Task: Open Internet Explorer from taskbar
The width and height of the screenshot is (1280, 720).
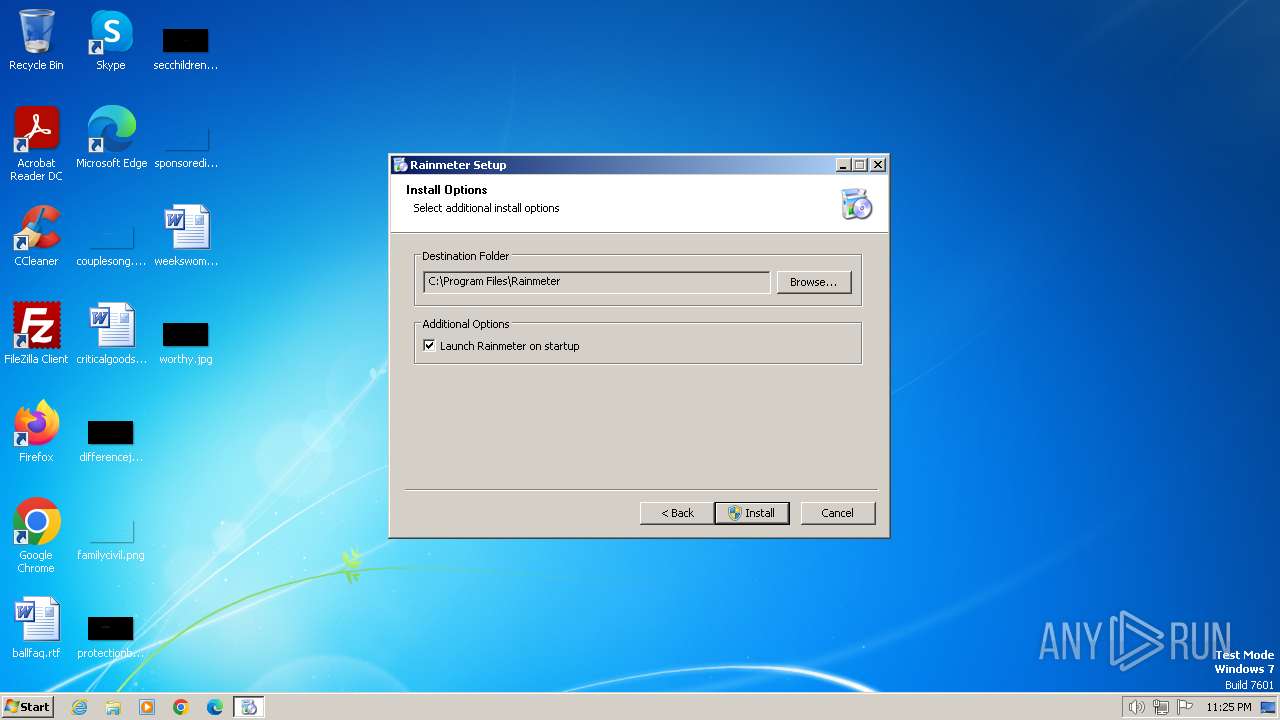Action: 79,707
